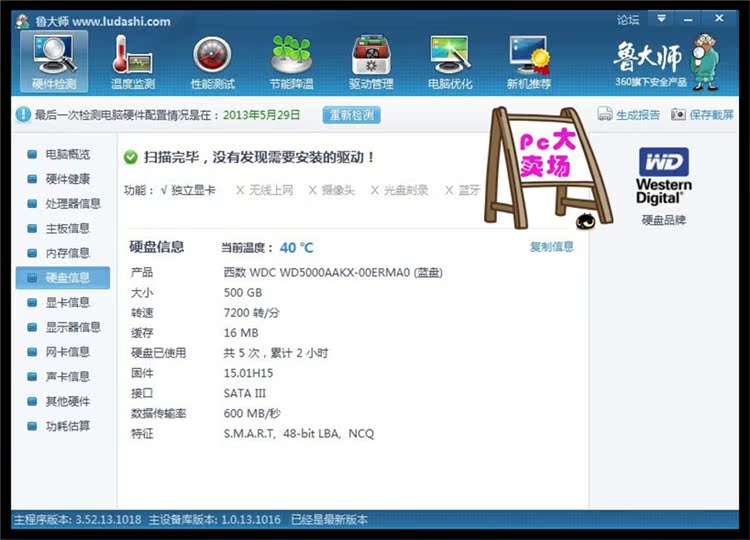Open the 论坛 forum link
The width and height of the screenshot is (750, 540).
pos(628,19)
